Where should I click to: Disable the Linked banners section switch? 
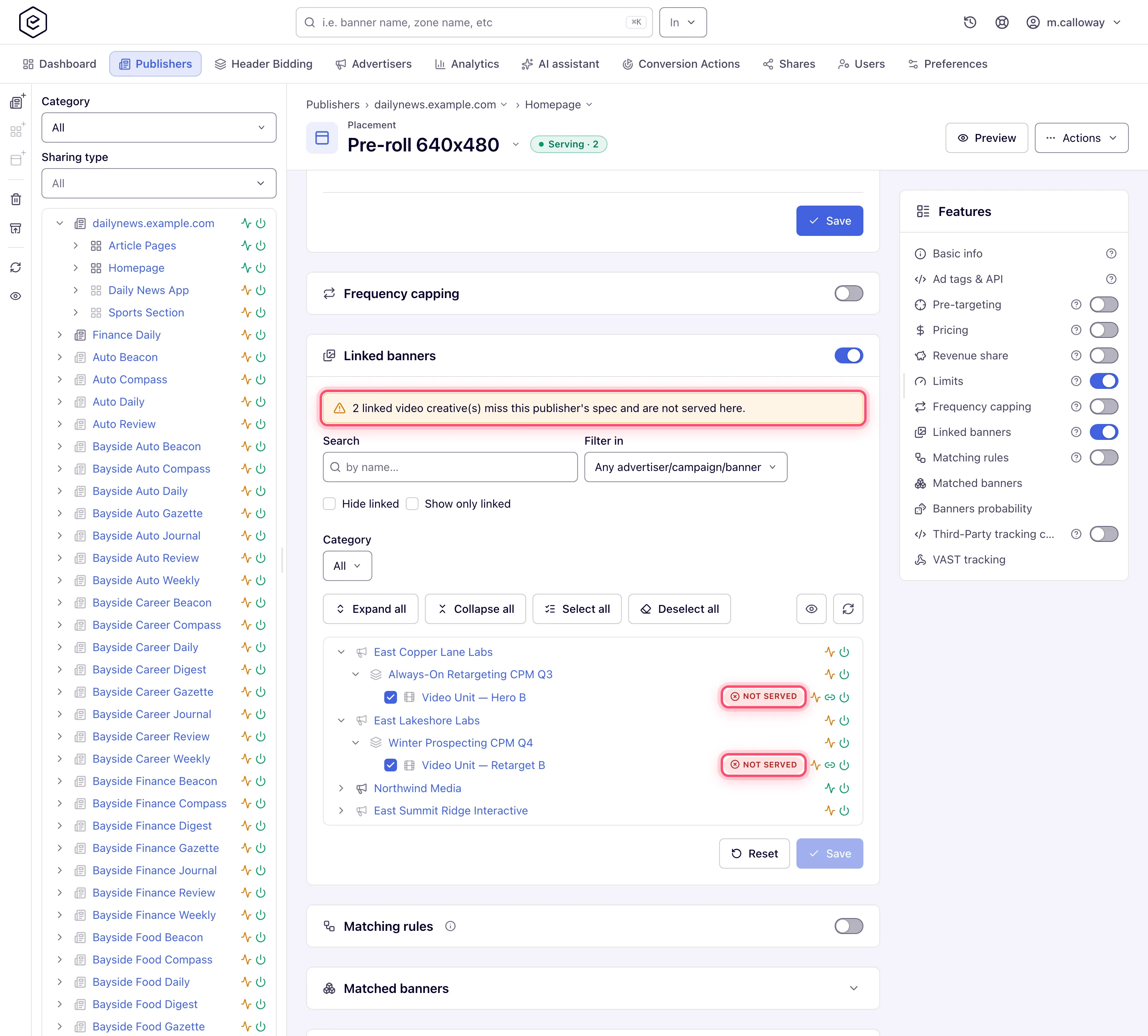[x=849, y=355]
